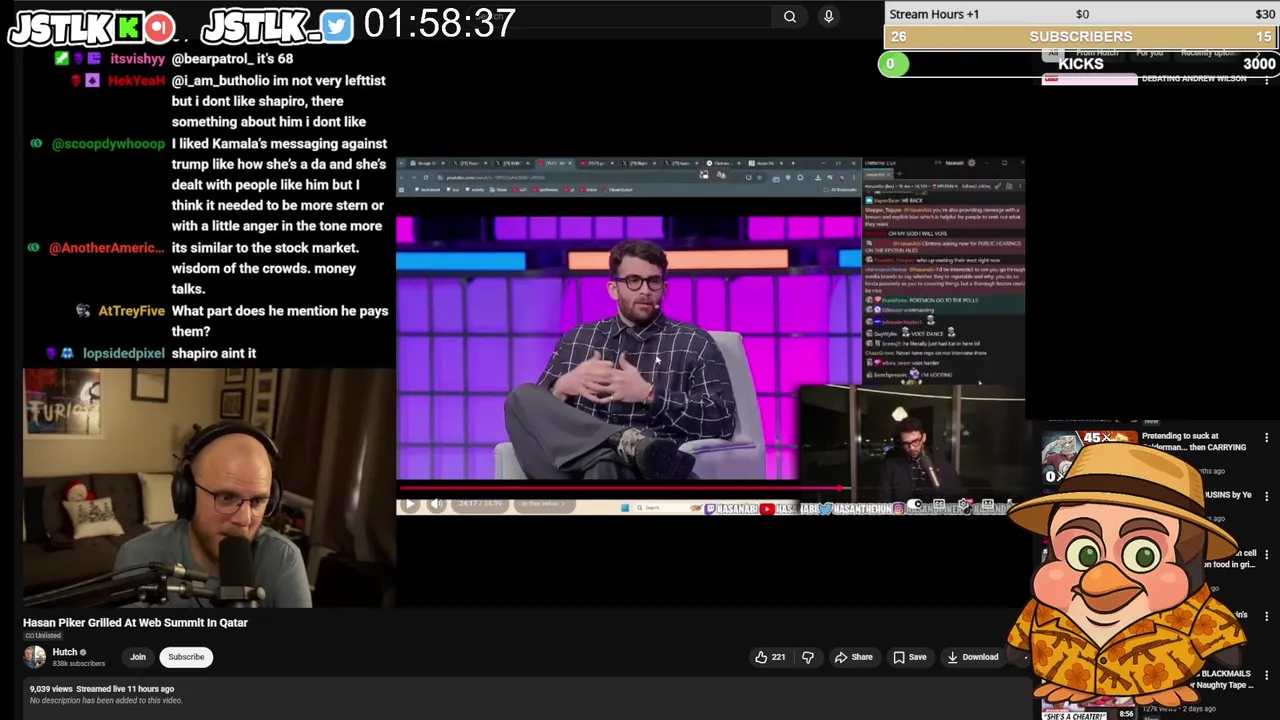Play the embedded Hasan video
Image resolution: width=1280 pixels, height=720 pixels.
click(409, 505)
